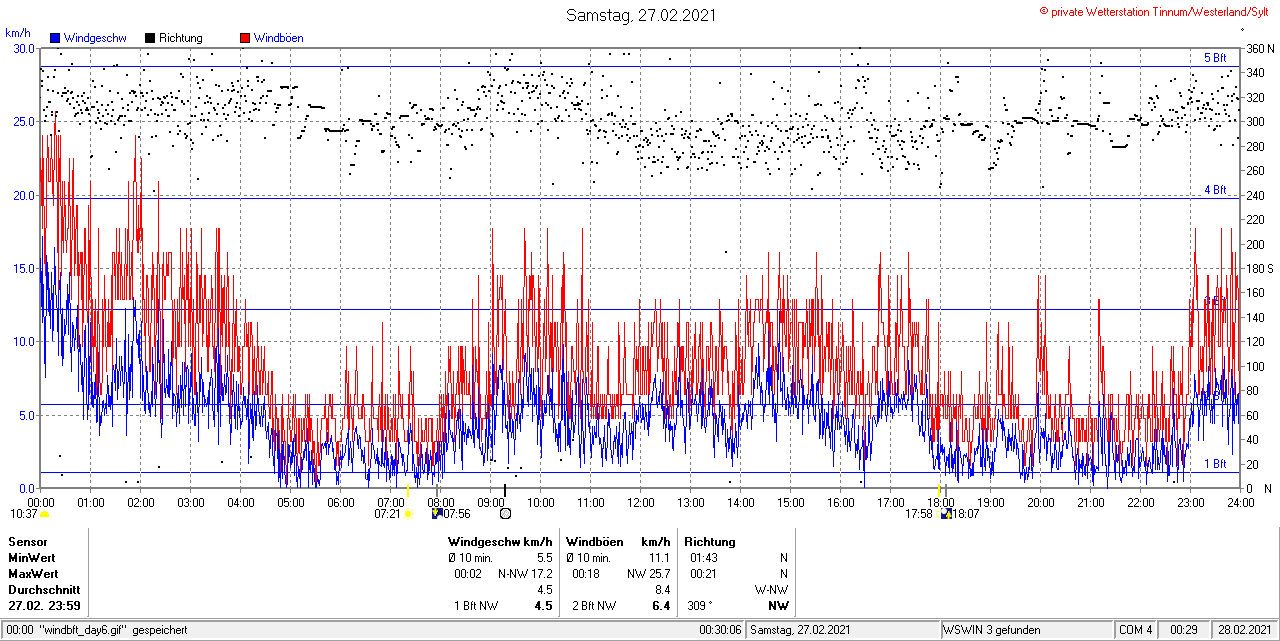Click the windbft_day6.gif gespeichert status message
Viewport: 1280px width, 641px height.
coord(96,630)
